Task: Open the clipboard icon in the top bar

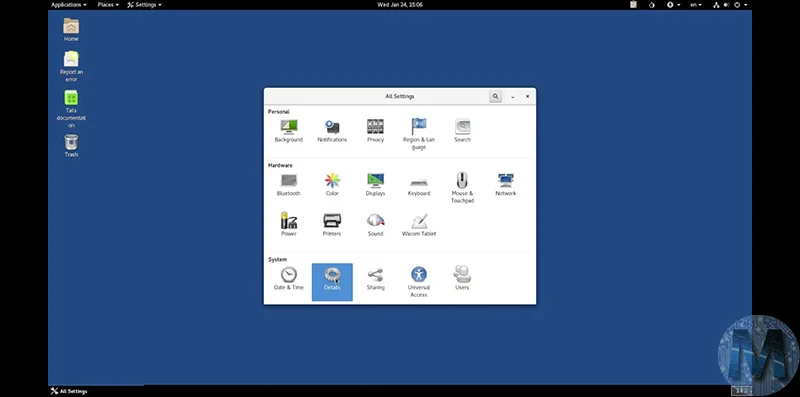Action: tap(633, 5)
